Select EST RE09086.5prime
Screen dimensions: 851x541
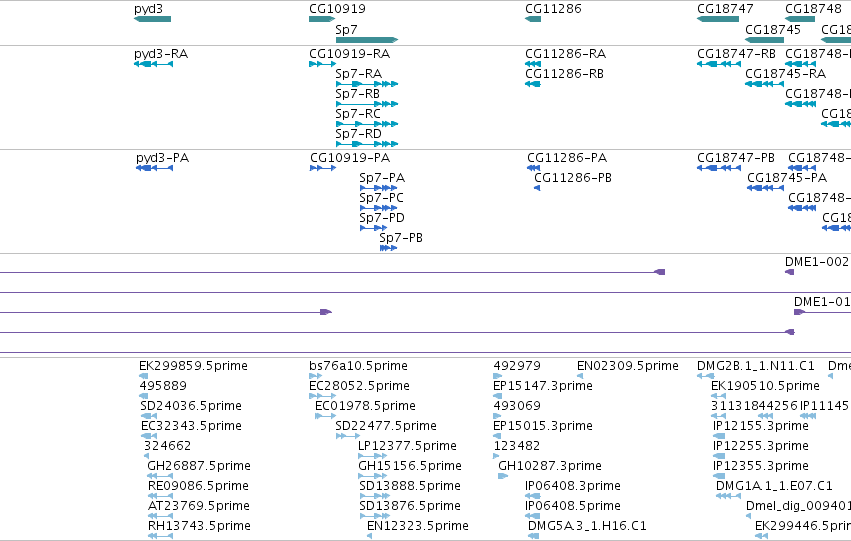(161, 497)
